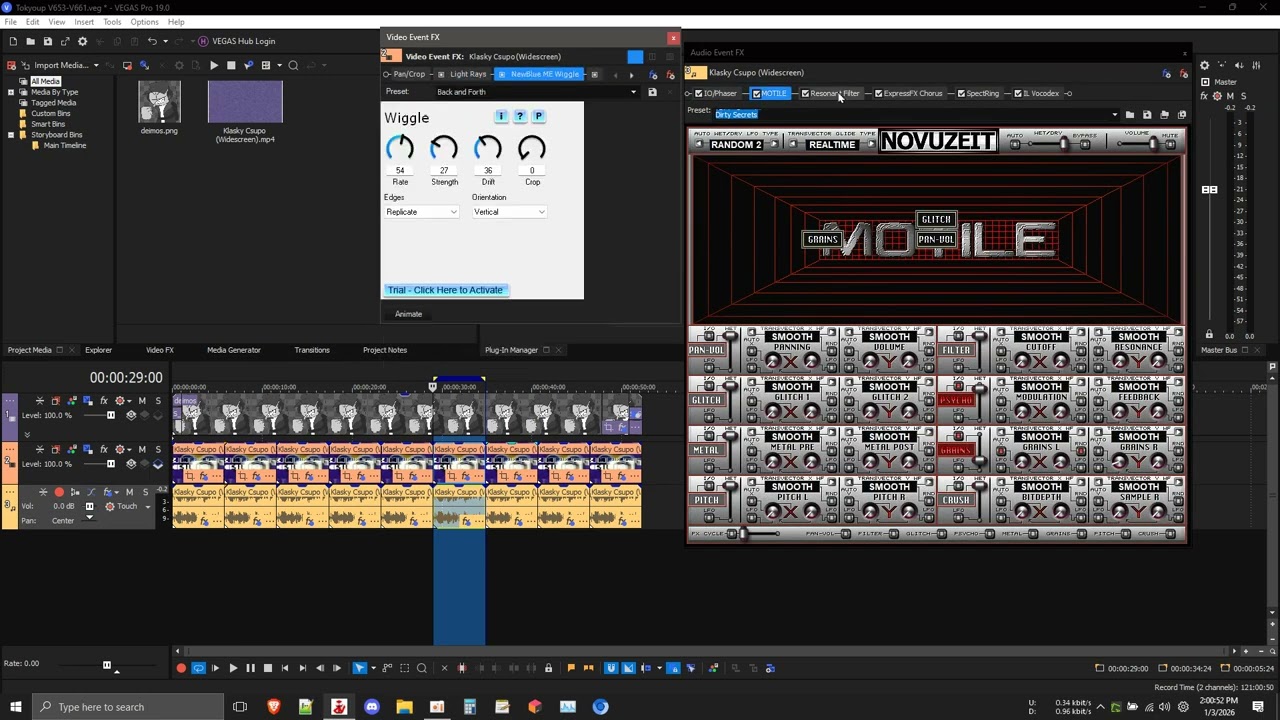Screen dimensions: 1280x720
Task: Click the Record button in transport bar
Action: [181, 668]
